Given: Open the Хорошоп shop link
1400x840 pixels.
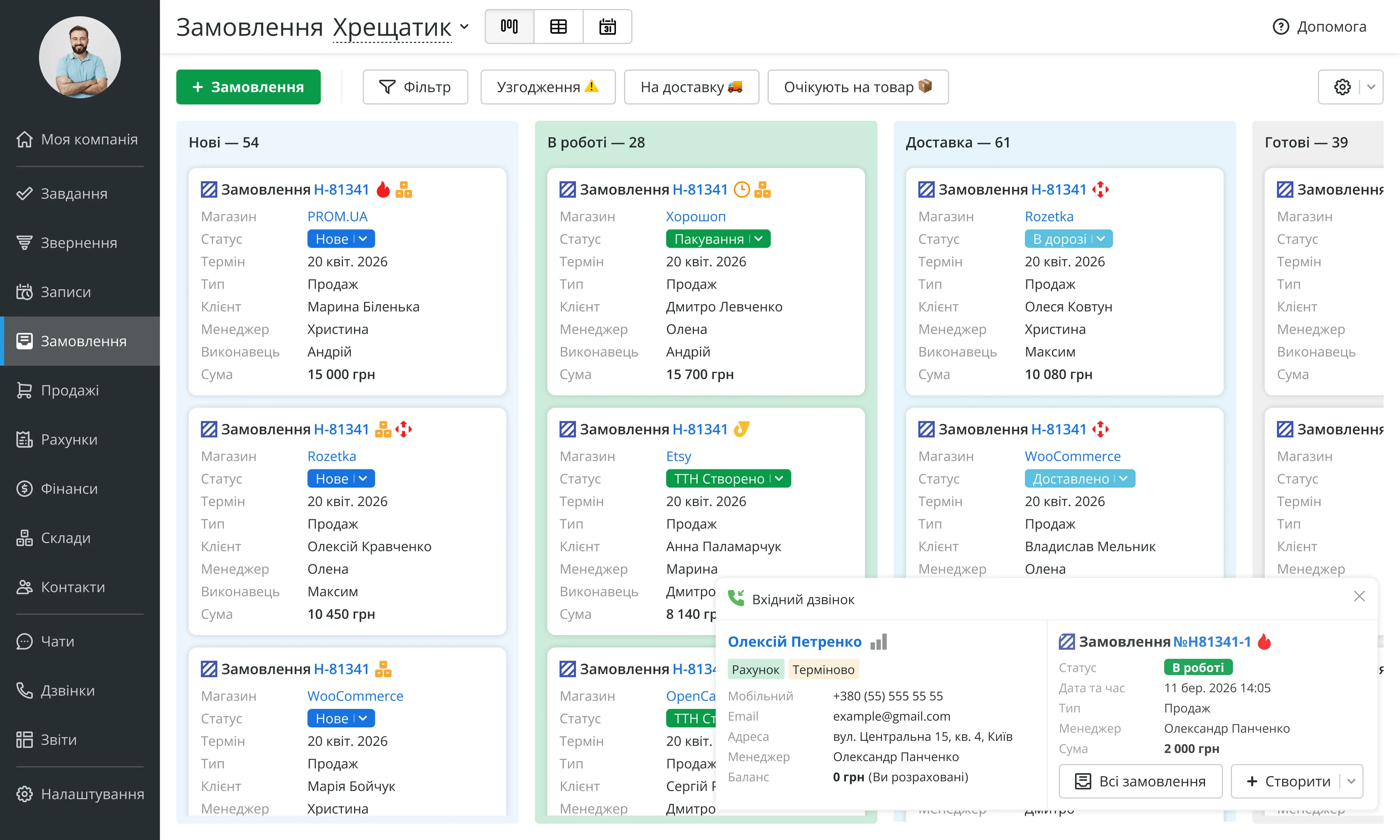Looking at the screenshot, I should (696, 216).
